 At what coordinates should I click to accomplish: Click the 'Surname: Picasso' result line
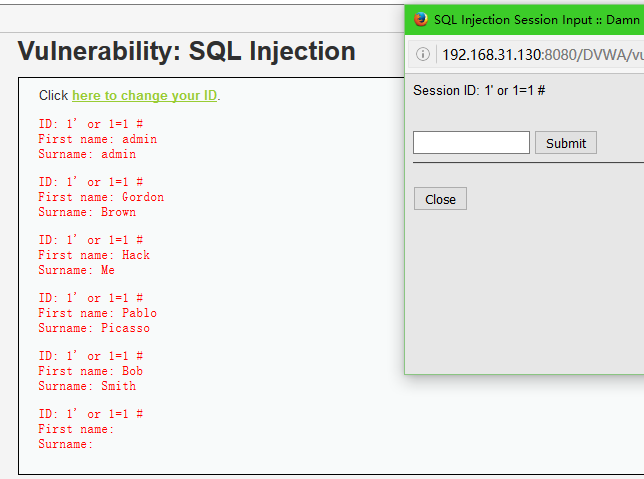[94, 328]
